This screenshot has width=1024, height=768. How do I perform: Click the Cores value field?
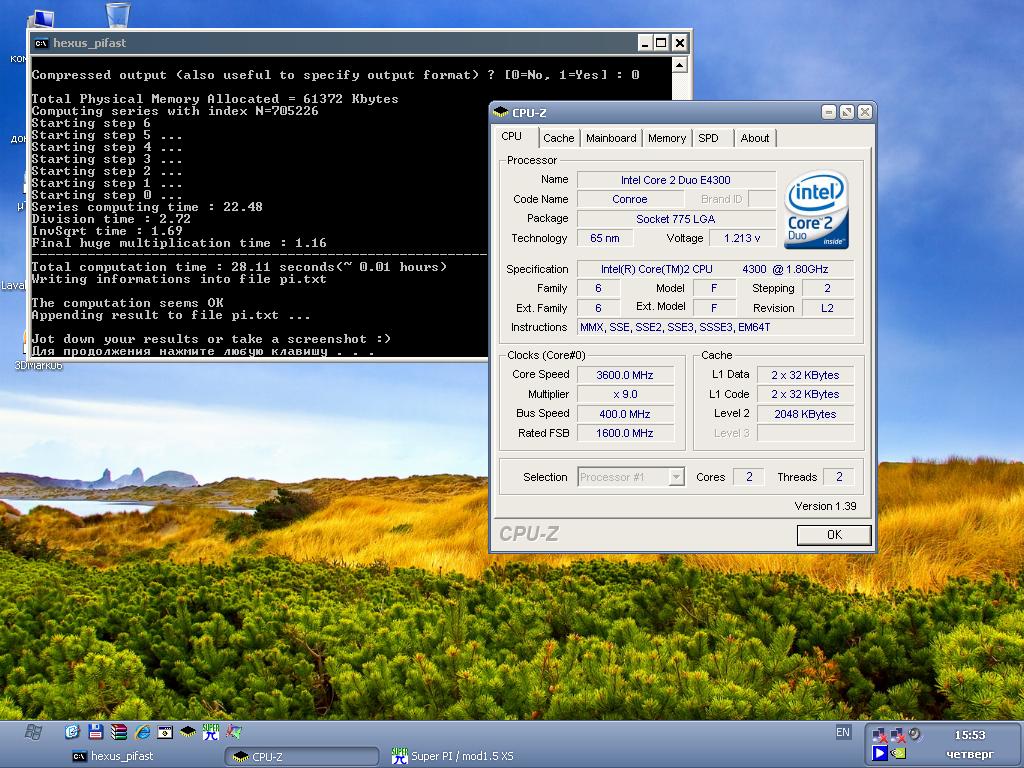coord(748,477)
